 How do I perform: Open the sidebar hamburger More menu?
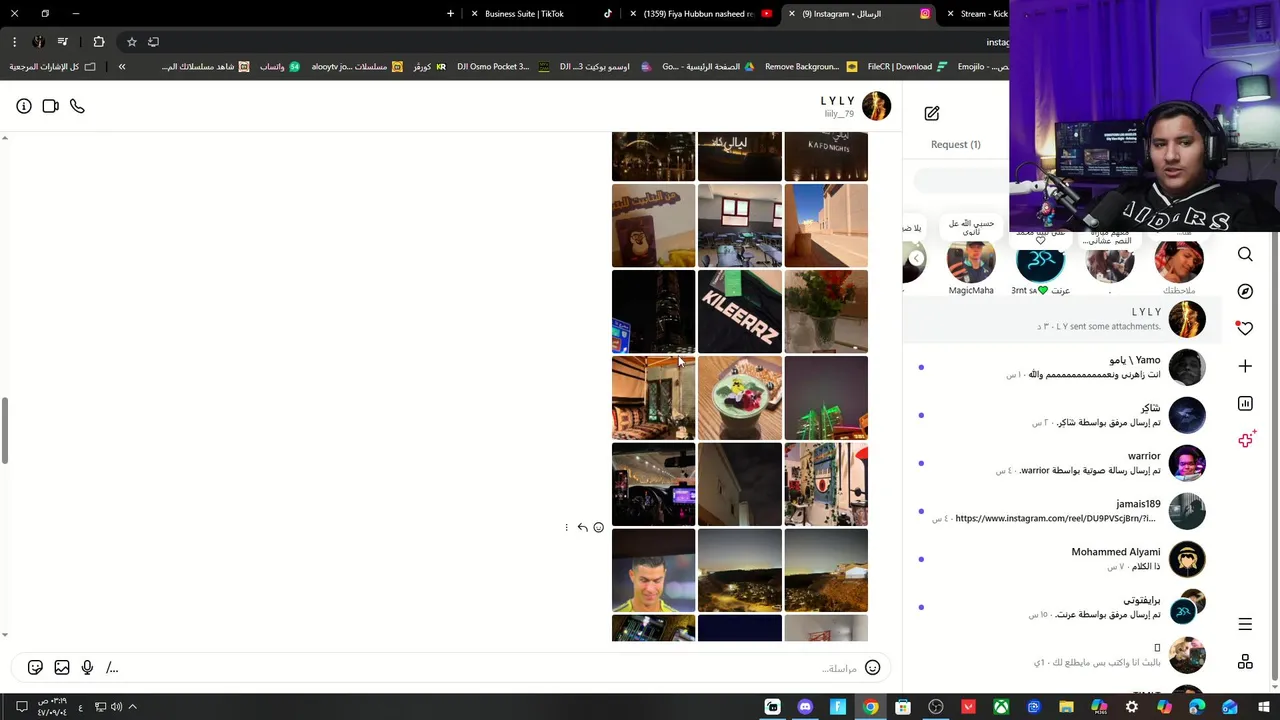1245,624
